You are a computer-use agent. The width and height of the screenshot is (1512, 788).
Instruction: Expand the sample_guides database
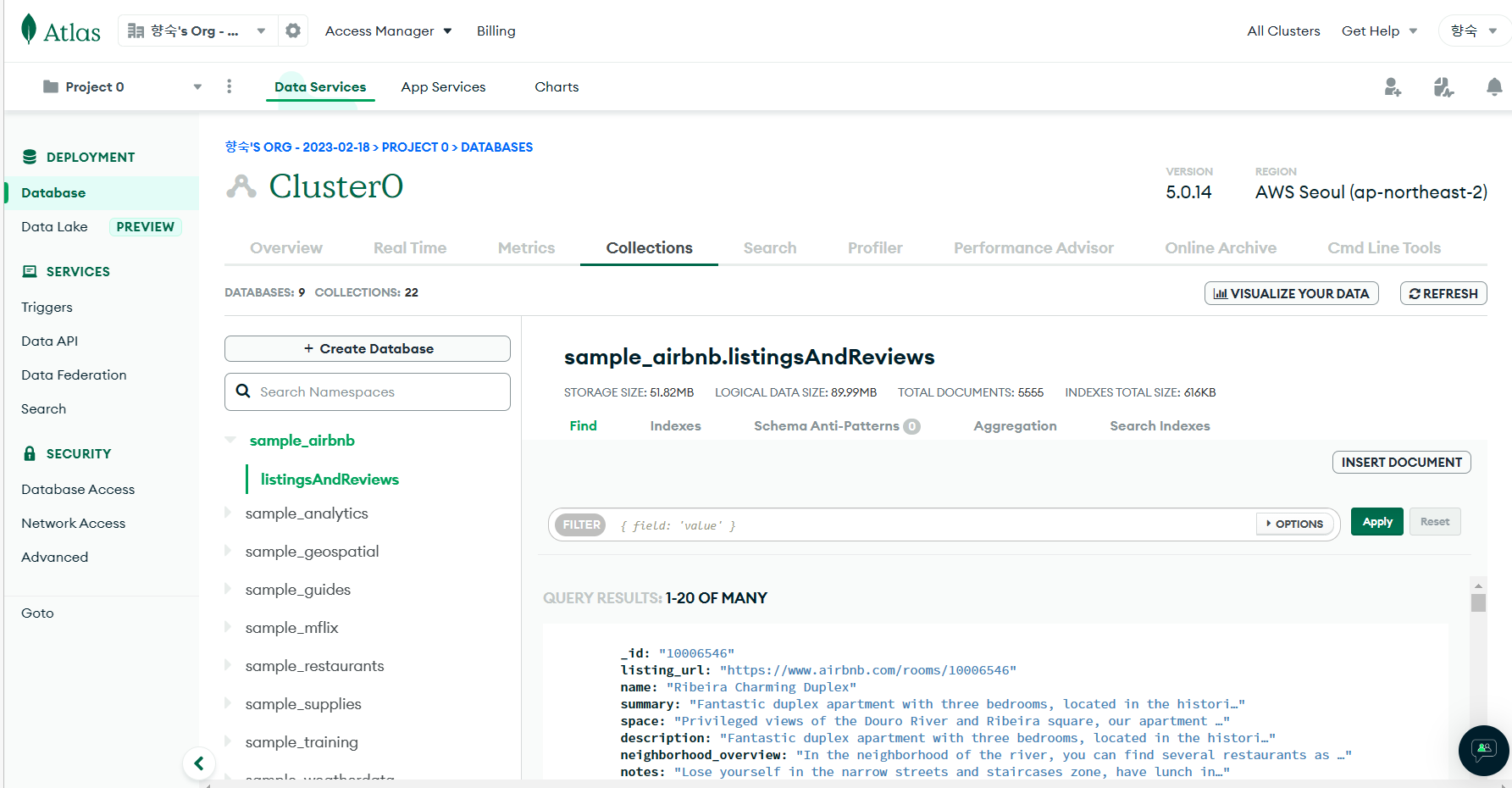pos(228,589)
